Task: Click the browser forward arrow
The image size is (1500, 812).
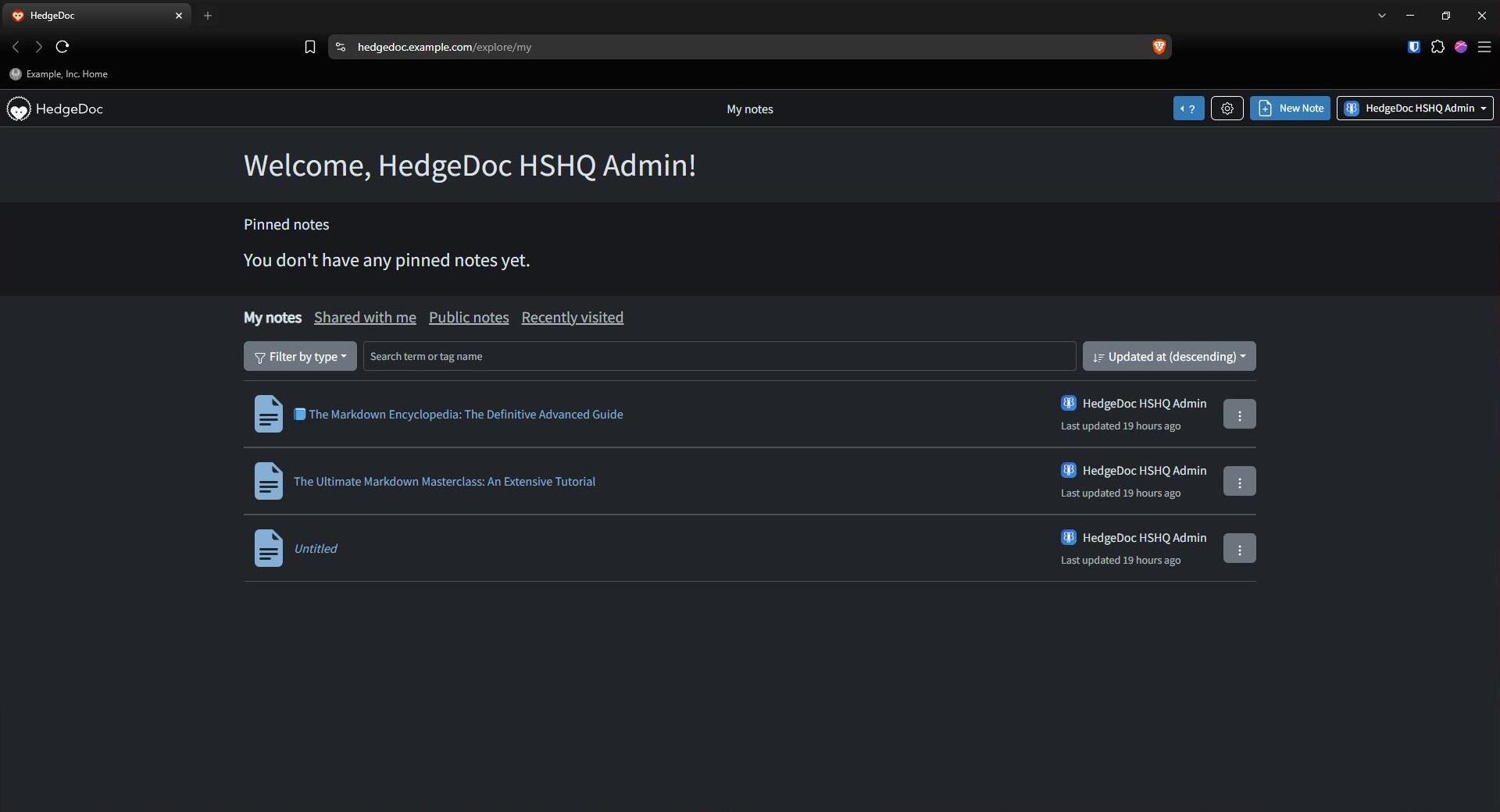Action: [38, 47]
